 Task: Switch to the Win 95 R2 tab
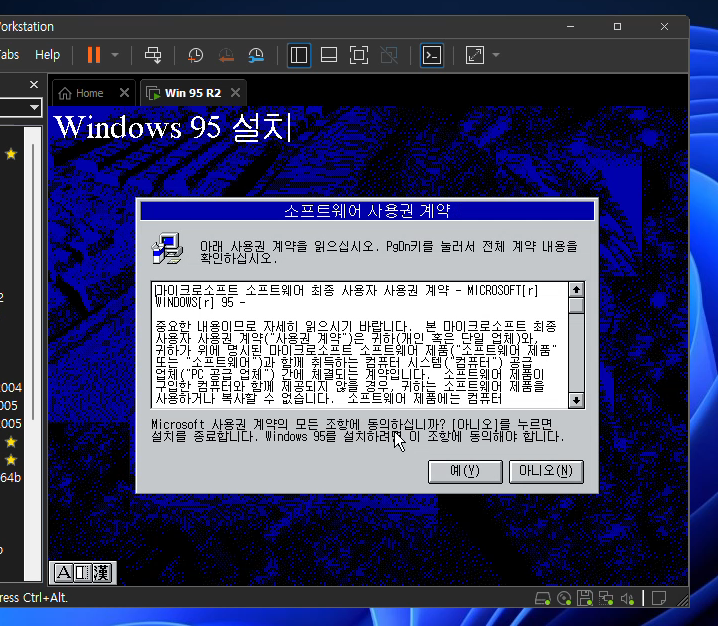tap(184, 93)
